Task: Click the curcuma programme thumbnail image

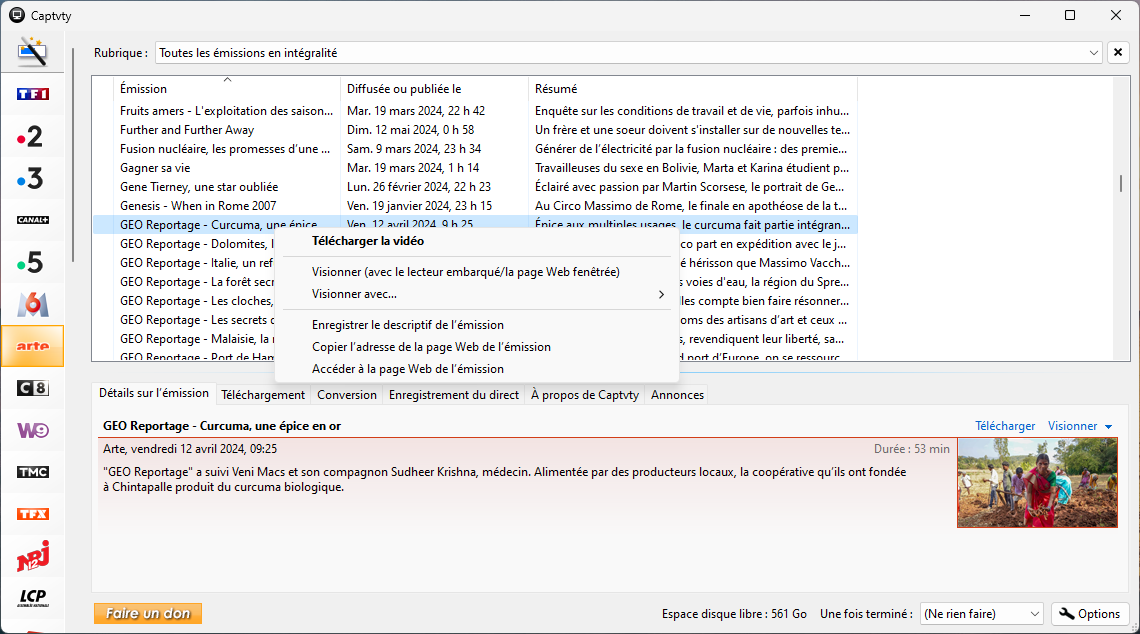Action: (x=1037, y=483)
